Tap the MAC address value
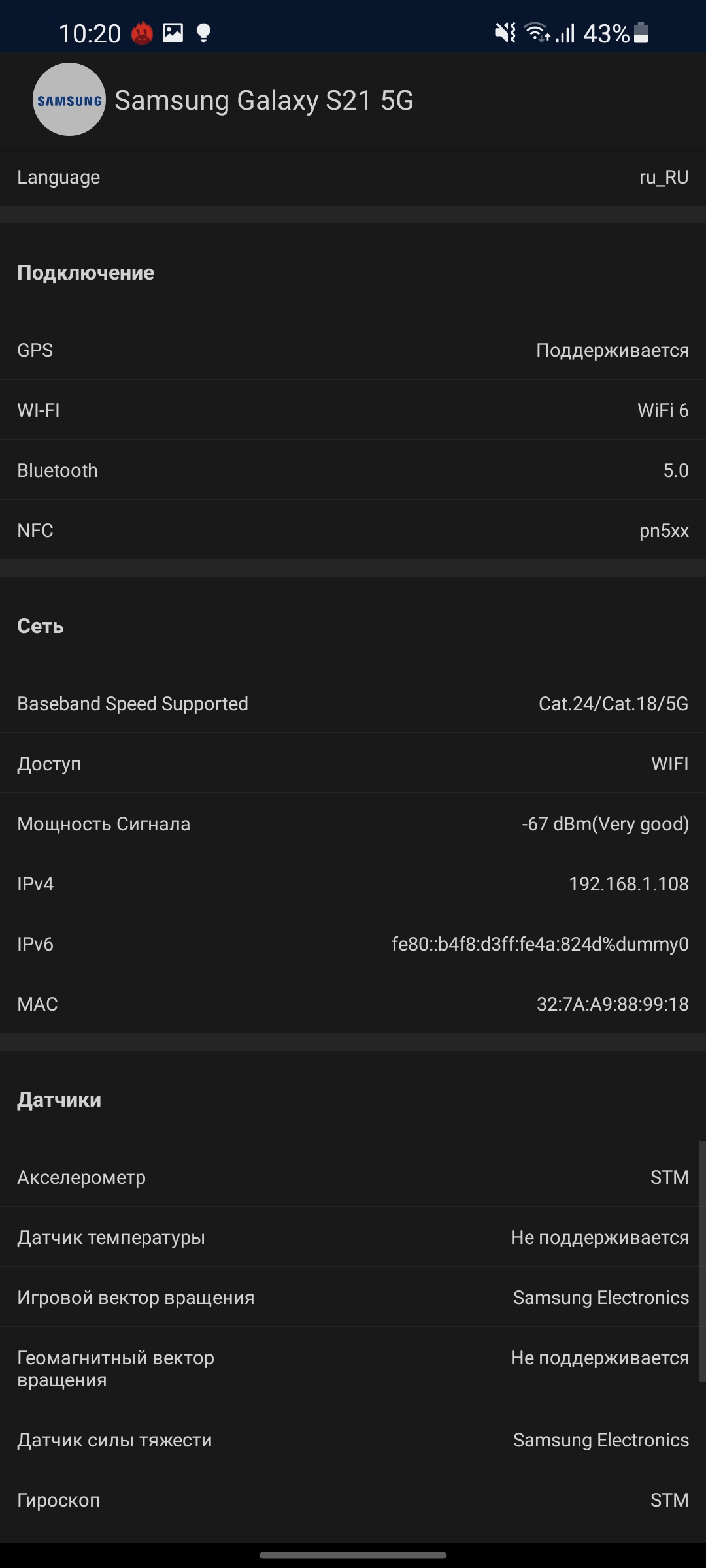706x1568 pixels. (613, 1004)
